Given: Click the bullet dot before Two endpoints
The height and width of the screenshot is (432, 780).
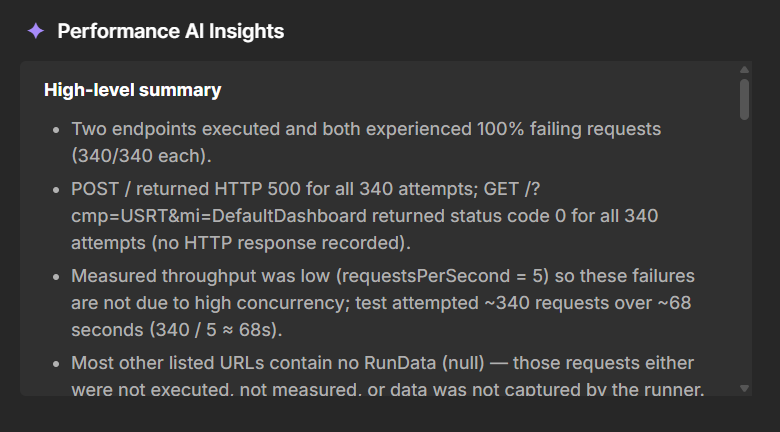Looking at the screenshot, I should [57, 130].
